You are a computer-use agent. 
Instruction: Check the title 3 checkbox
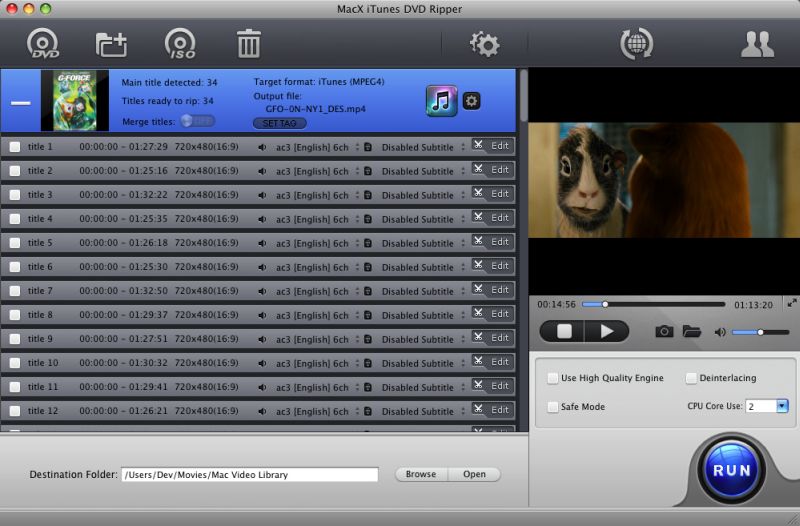15,195
